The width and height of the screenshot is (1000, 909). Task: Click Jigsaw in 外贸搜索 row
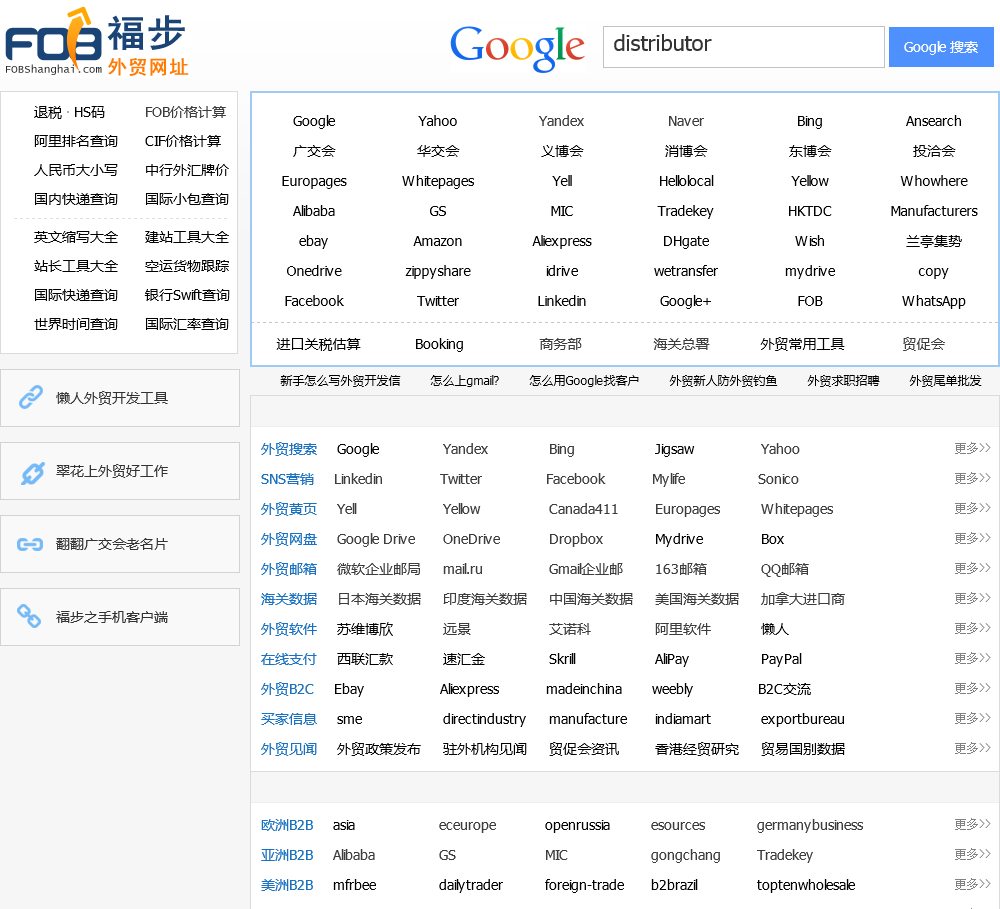[674, 449]
